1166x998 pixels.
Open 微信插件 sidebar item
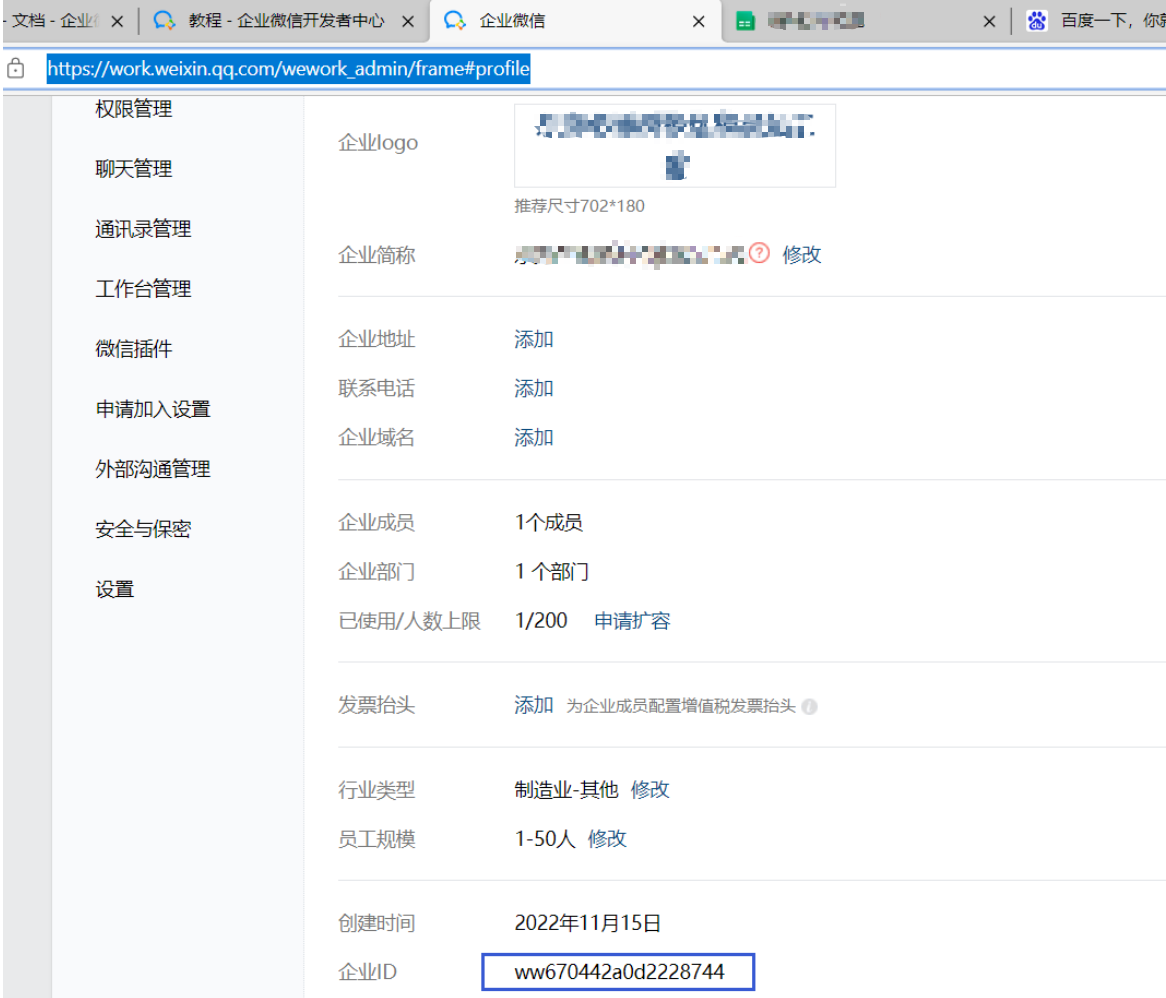click(134, 349)
